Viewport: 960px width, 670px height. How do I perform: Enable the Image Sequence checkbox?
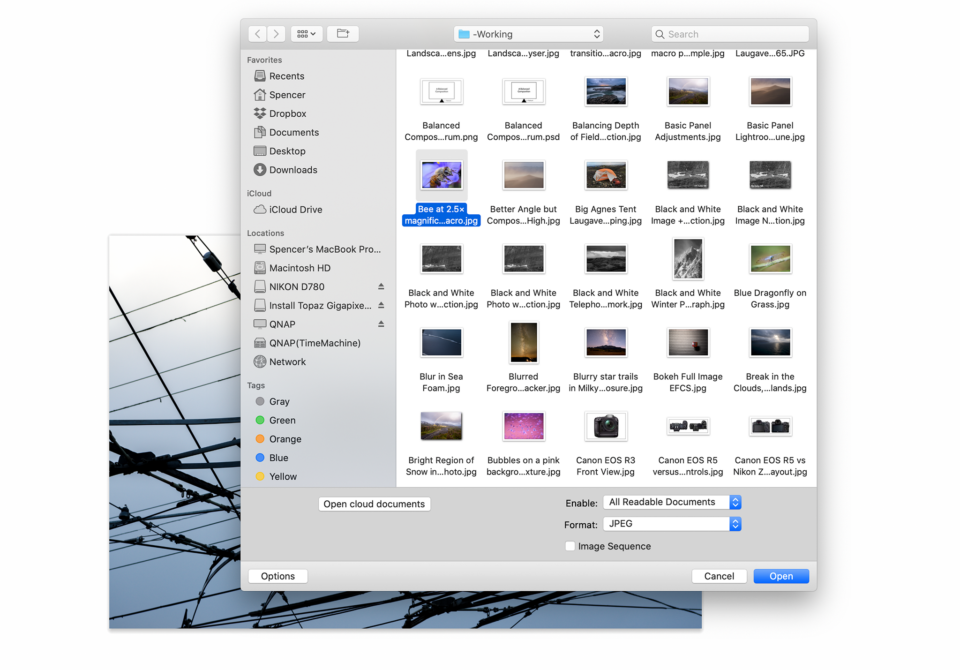570,547
